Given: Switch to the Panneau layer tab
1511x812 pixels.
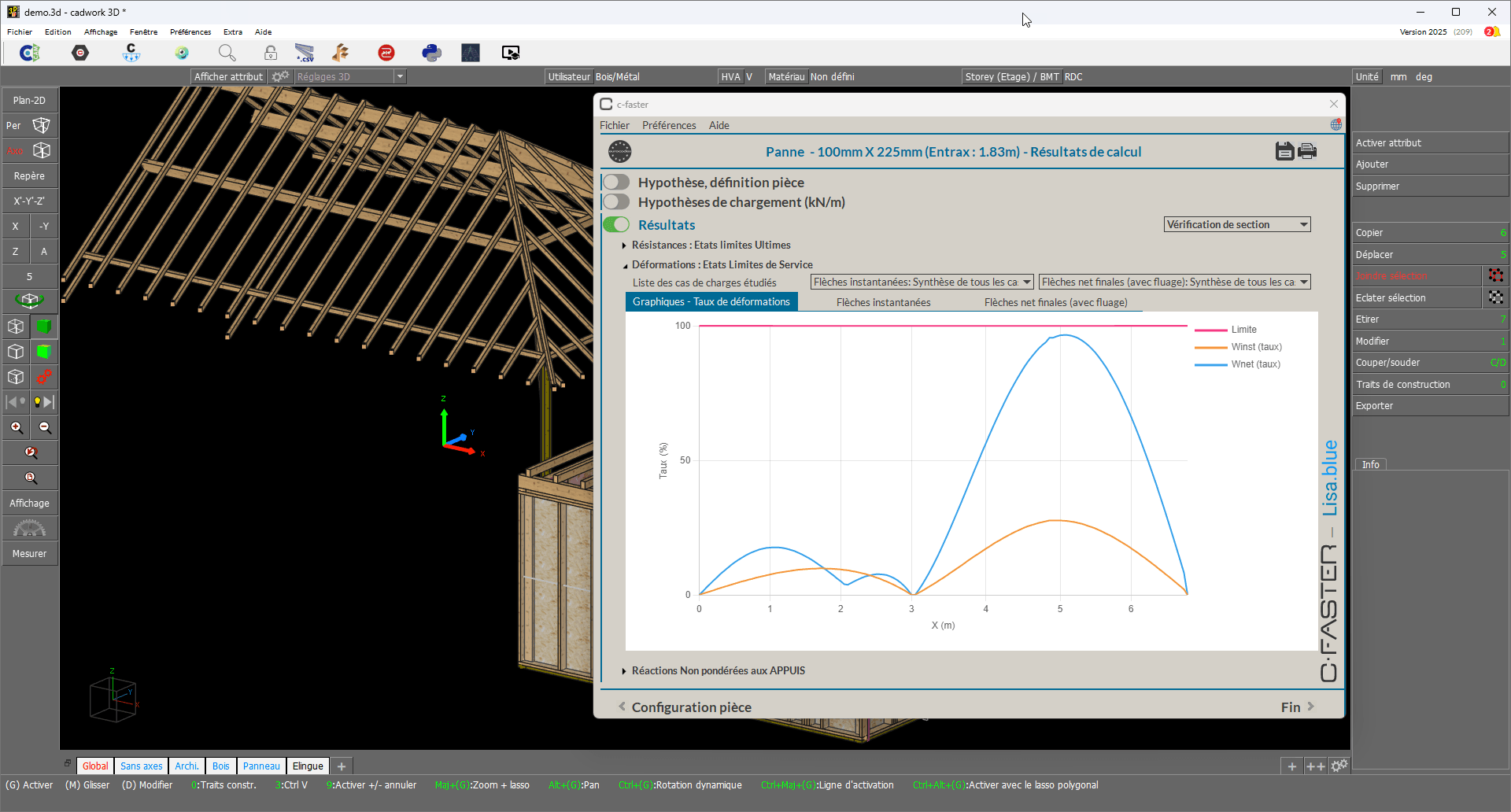Looking at the screenshot, I should click(x=261, y=766).
